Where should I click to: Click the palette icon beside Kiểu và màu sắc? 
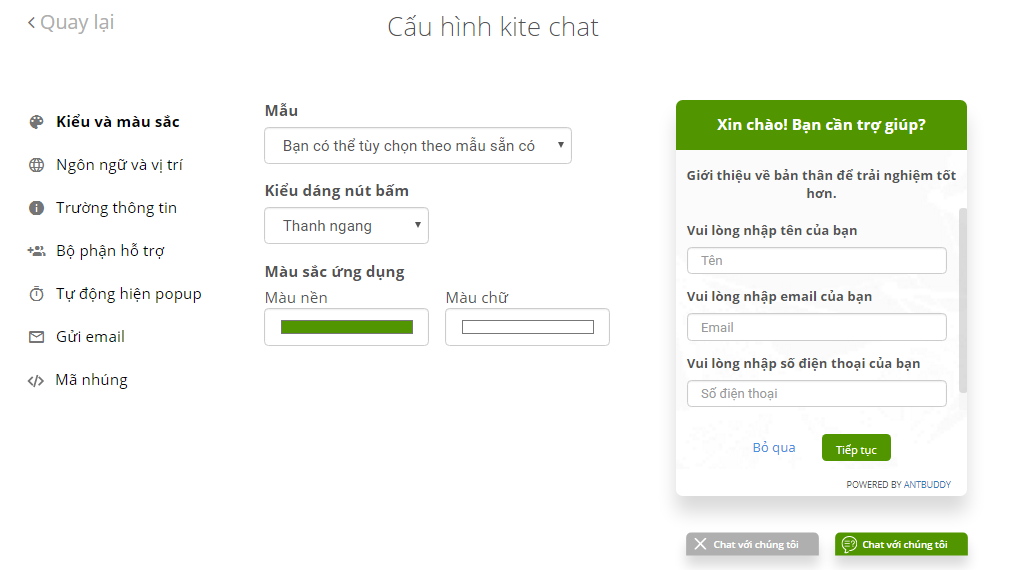coord(36,122)
